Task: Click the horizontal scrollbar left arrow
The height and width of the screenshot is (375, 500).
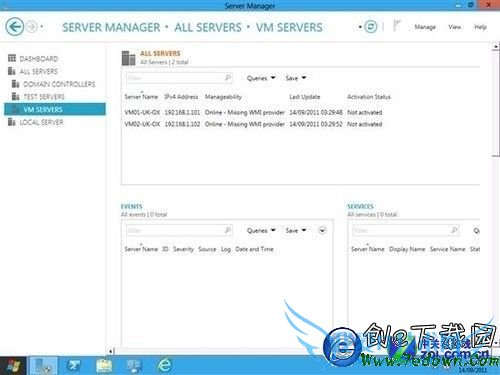Action: (x=111, y=351)
